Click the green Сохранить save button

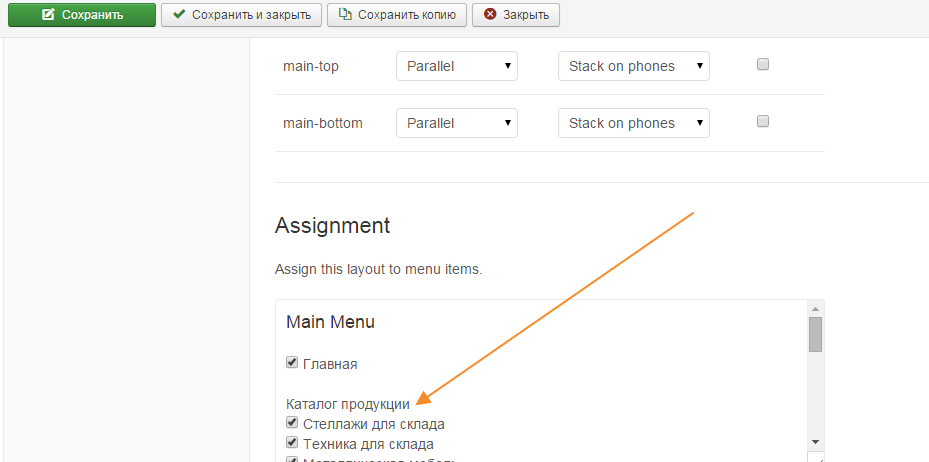coord(82,15)
